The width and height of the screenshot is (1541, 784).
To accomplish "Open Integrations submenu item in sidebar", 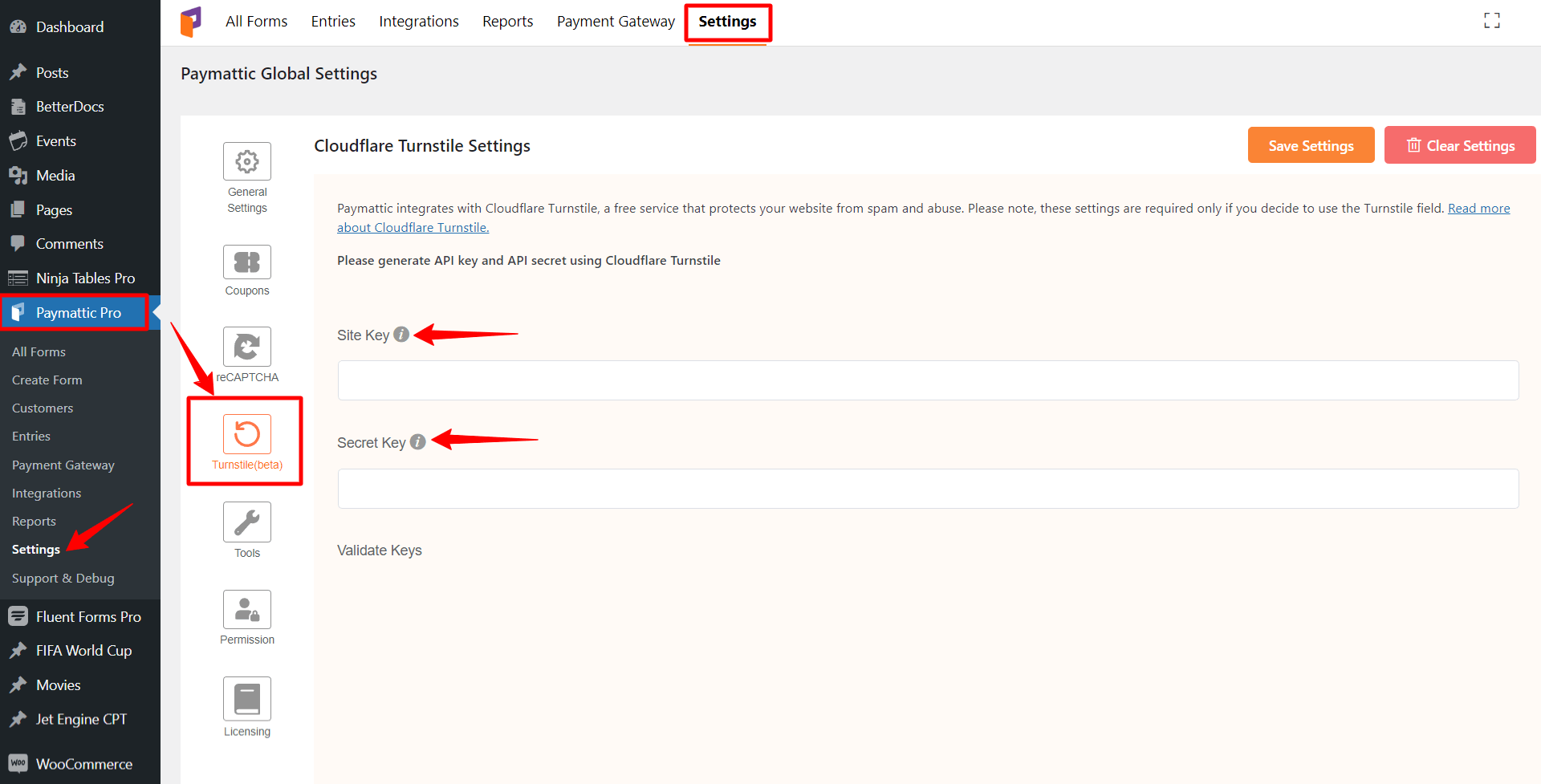I will tap(47, 493).
